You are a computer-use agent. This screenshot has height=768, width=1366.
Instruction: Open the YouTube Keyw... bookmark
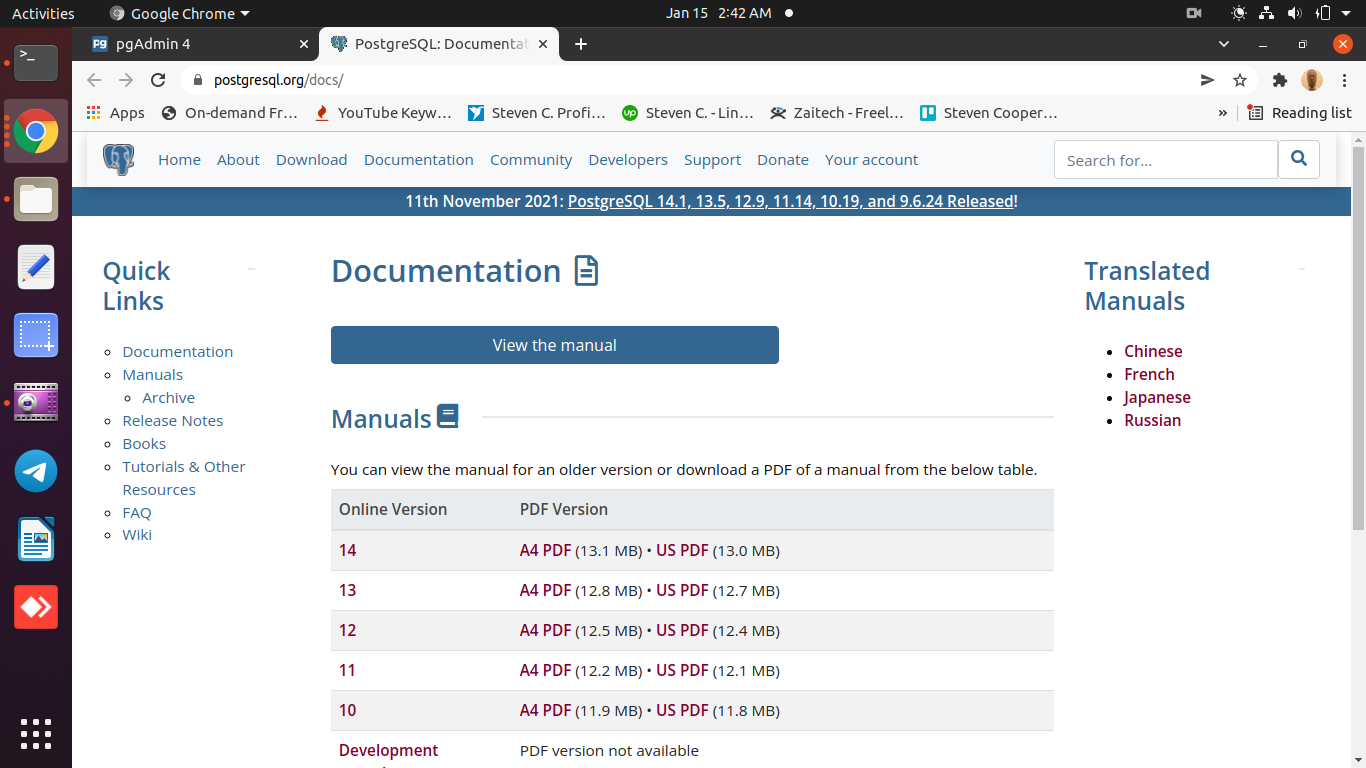(x=383, y=113)
